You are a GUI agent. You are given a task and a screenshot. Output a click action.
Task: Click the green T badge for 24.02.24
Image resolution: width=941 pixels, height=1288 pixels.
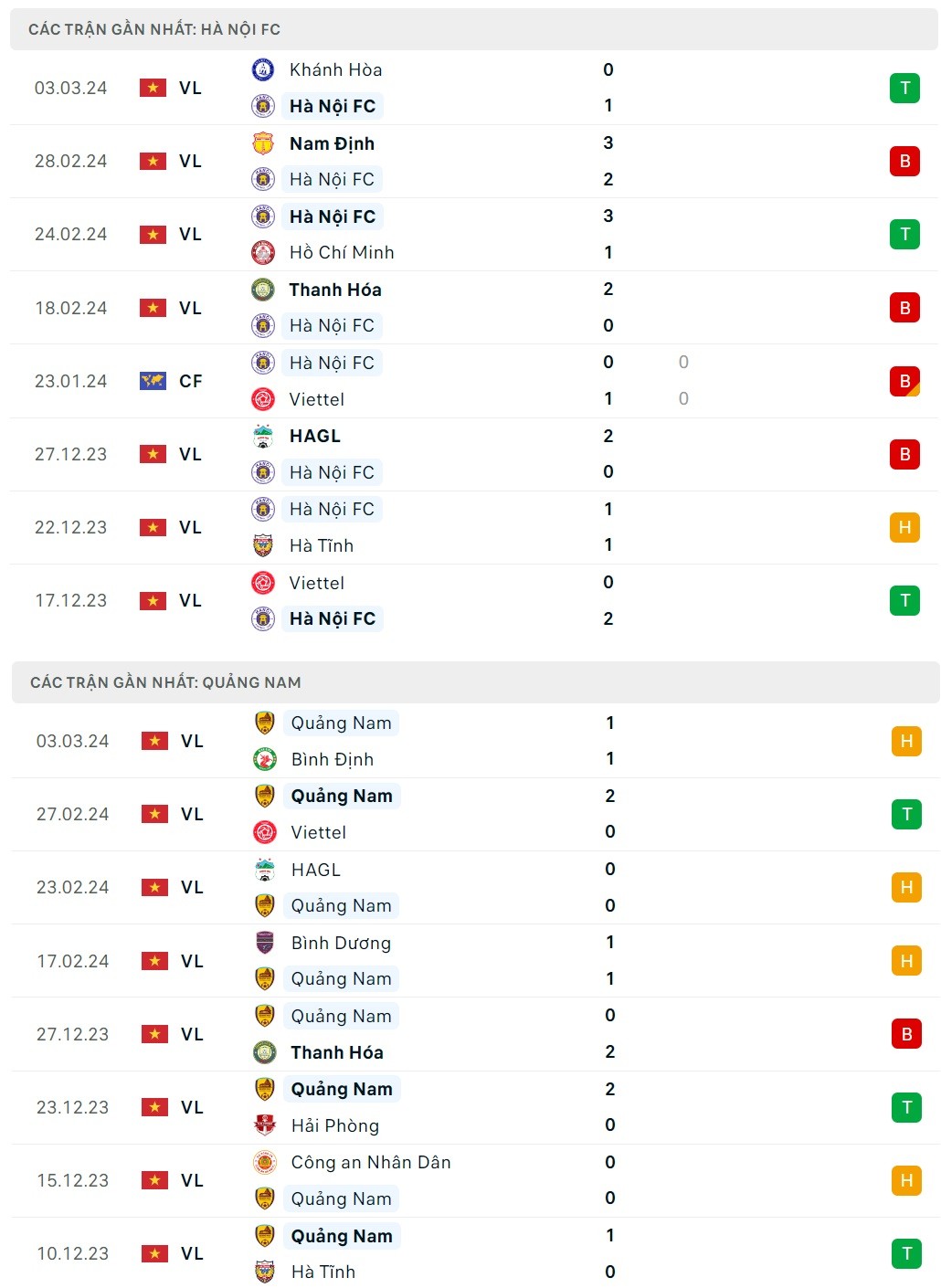coord(904,235)
